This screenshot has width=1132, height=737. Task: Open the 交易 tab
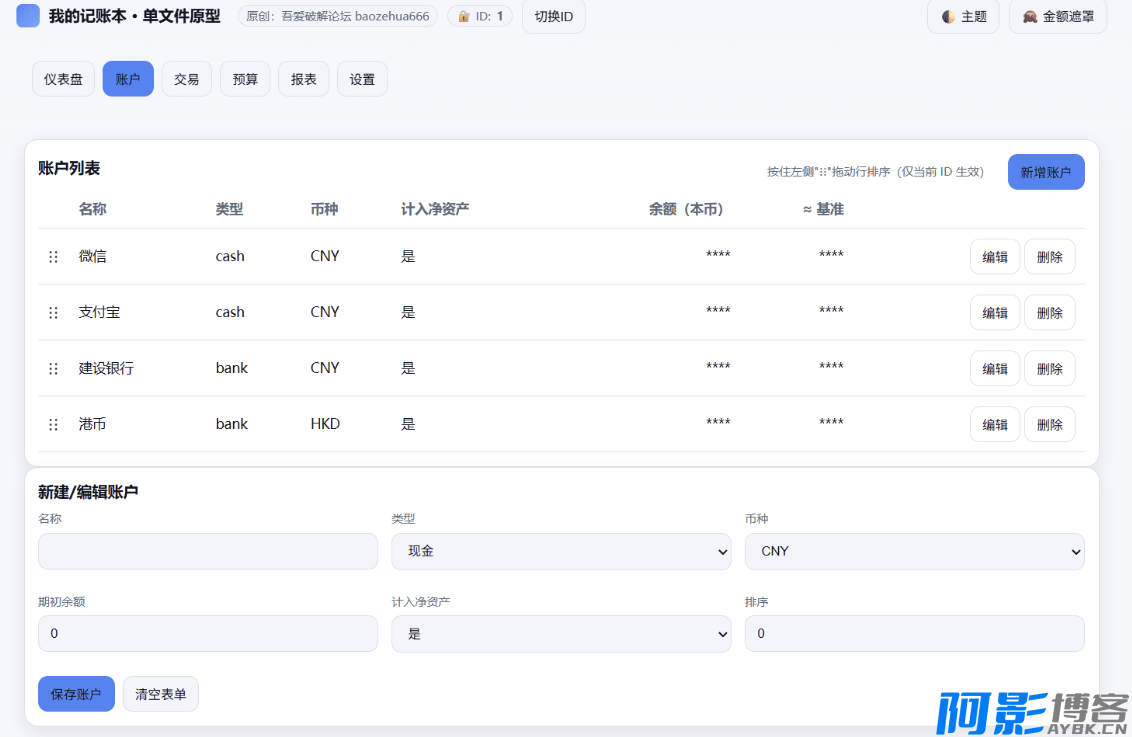coord(186,79)
